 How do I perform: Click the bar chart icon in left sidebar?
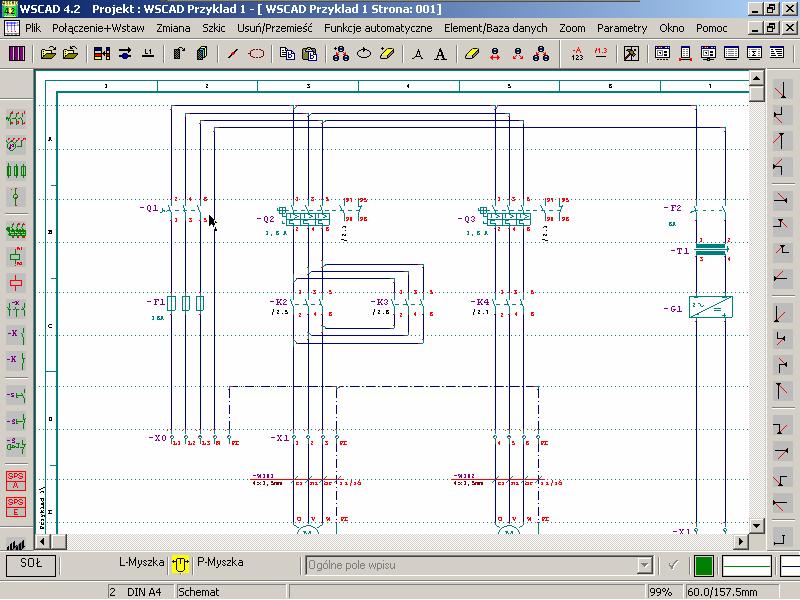click(16, 545)
